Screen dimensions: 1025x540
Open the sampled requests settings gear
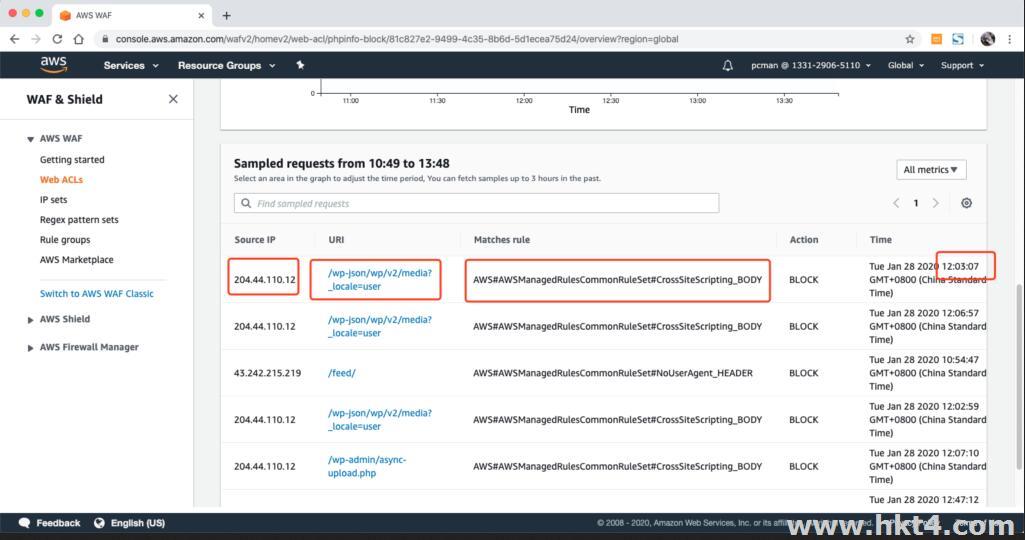(966, 203)
